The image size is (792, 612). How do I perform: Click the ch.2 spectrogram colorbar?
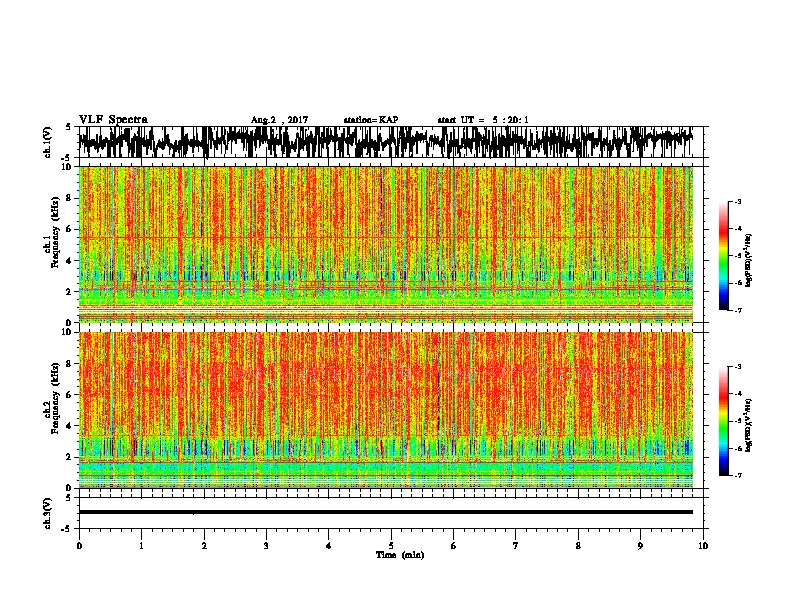[x=723, y=421]
